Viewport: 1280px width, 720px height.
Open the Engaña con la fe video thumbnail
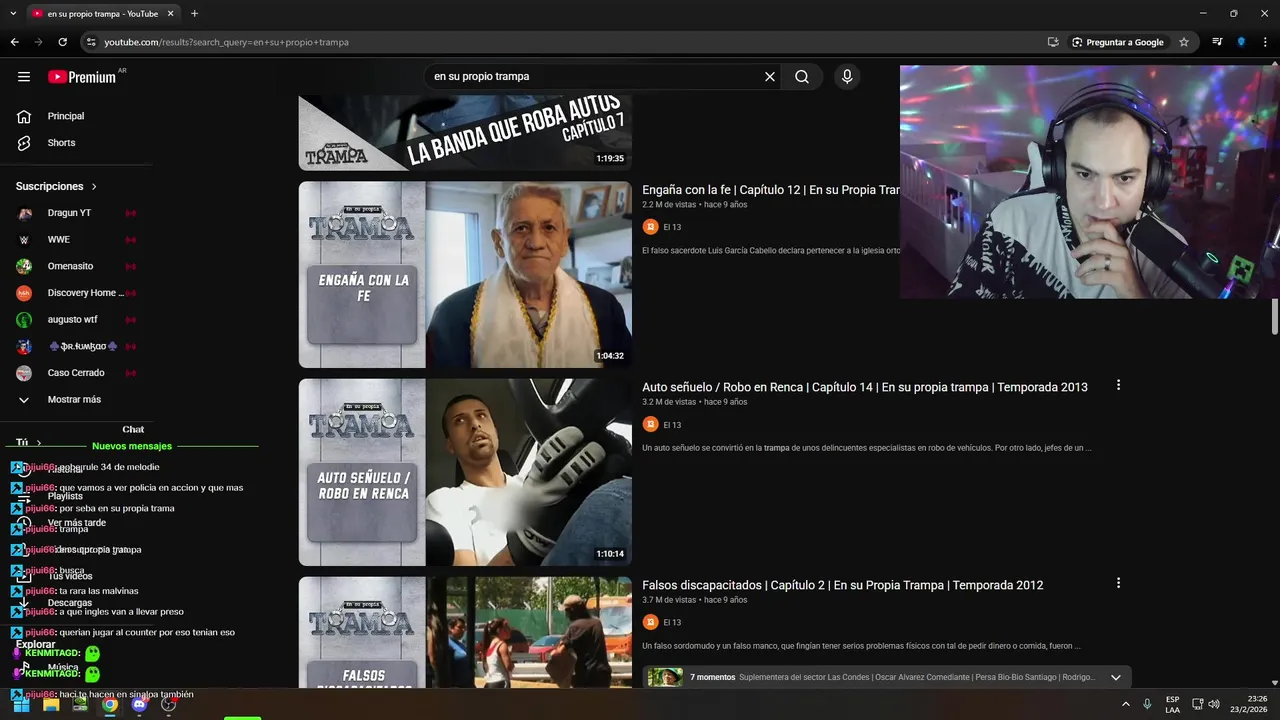(465, 274)
